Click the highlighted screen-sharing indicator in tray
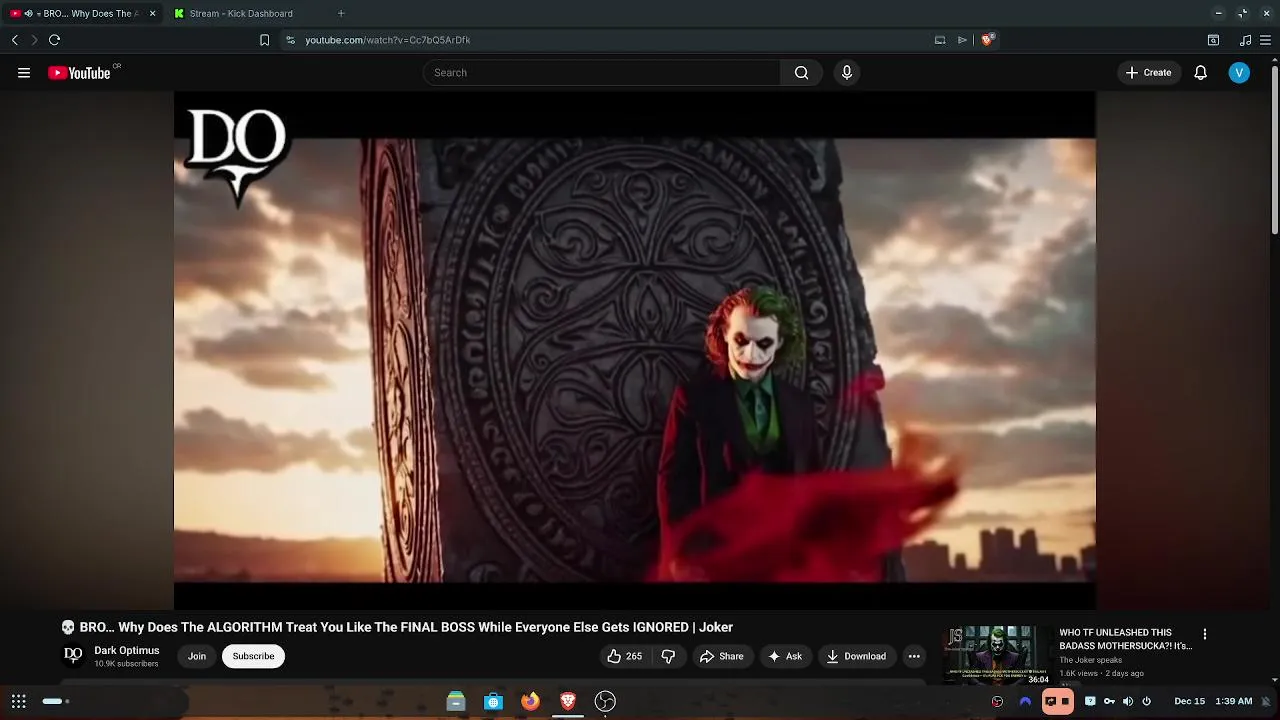Viewport: 1280px width, 720px height. pos(1058,702)
